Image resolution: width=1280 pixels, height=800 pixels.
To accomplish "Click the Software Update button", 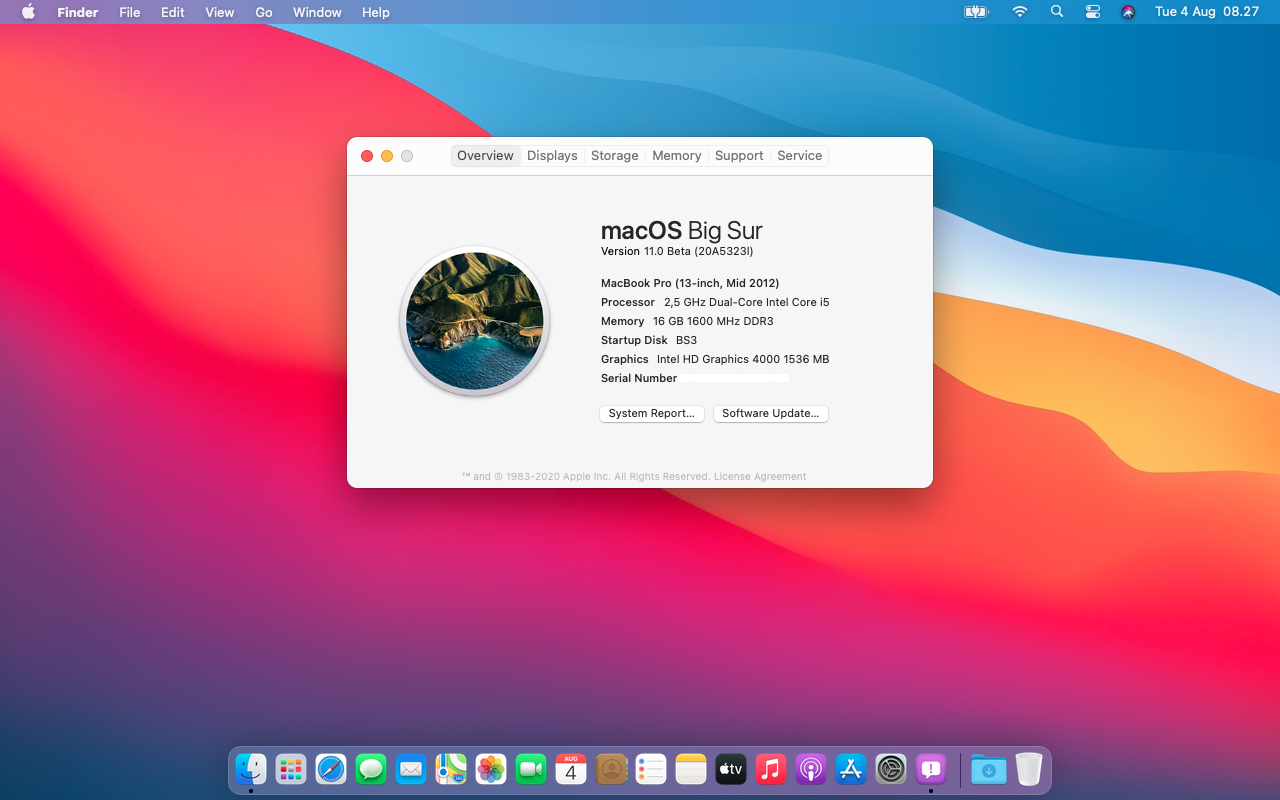I will point(771,413).
